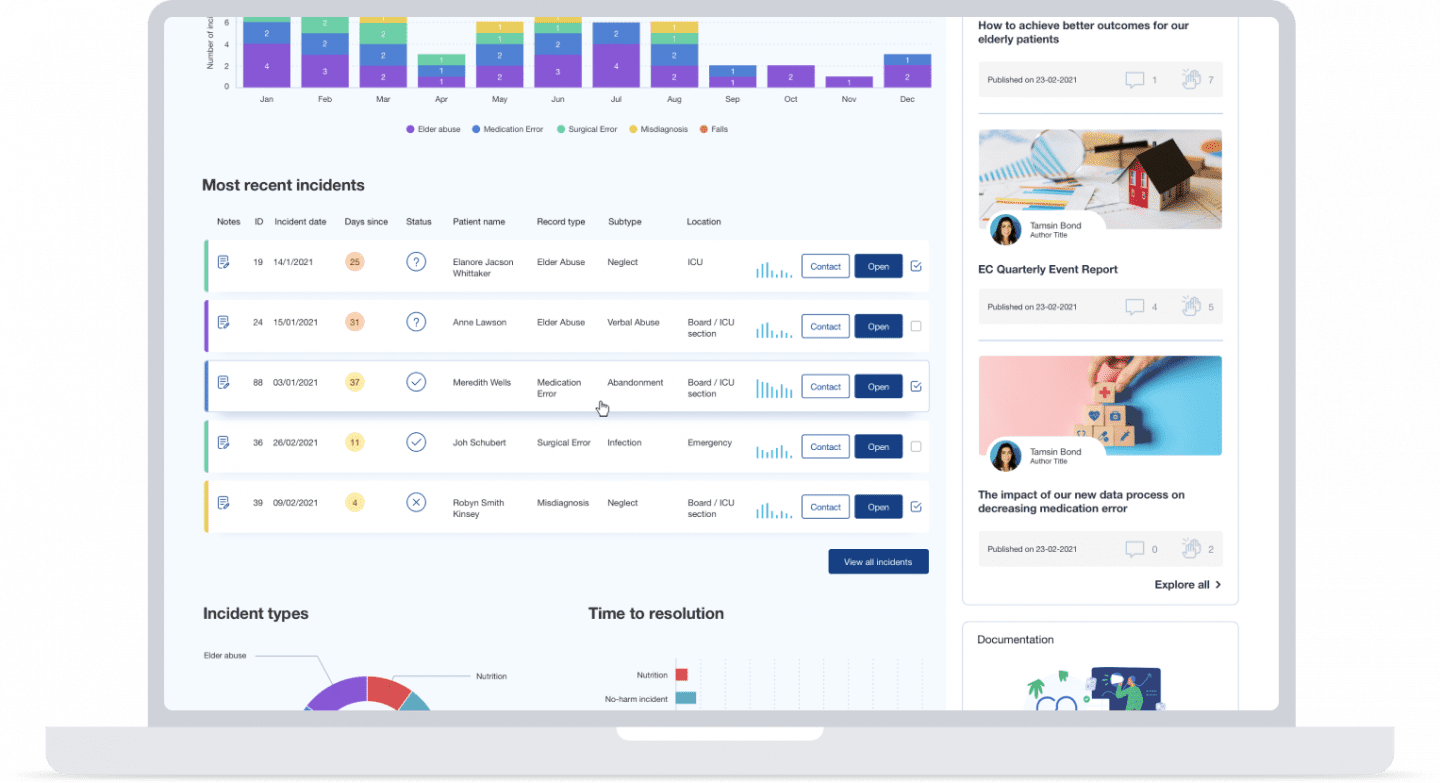1440x783 pixels.
Task: Click question status icon for Anne Lawson
Action: (x=416, y=322)
